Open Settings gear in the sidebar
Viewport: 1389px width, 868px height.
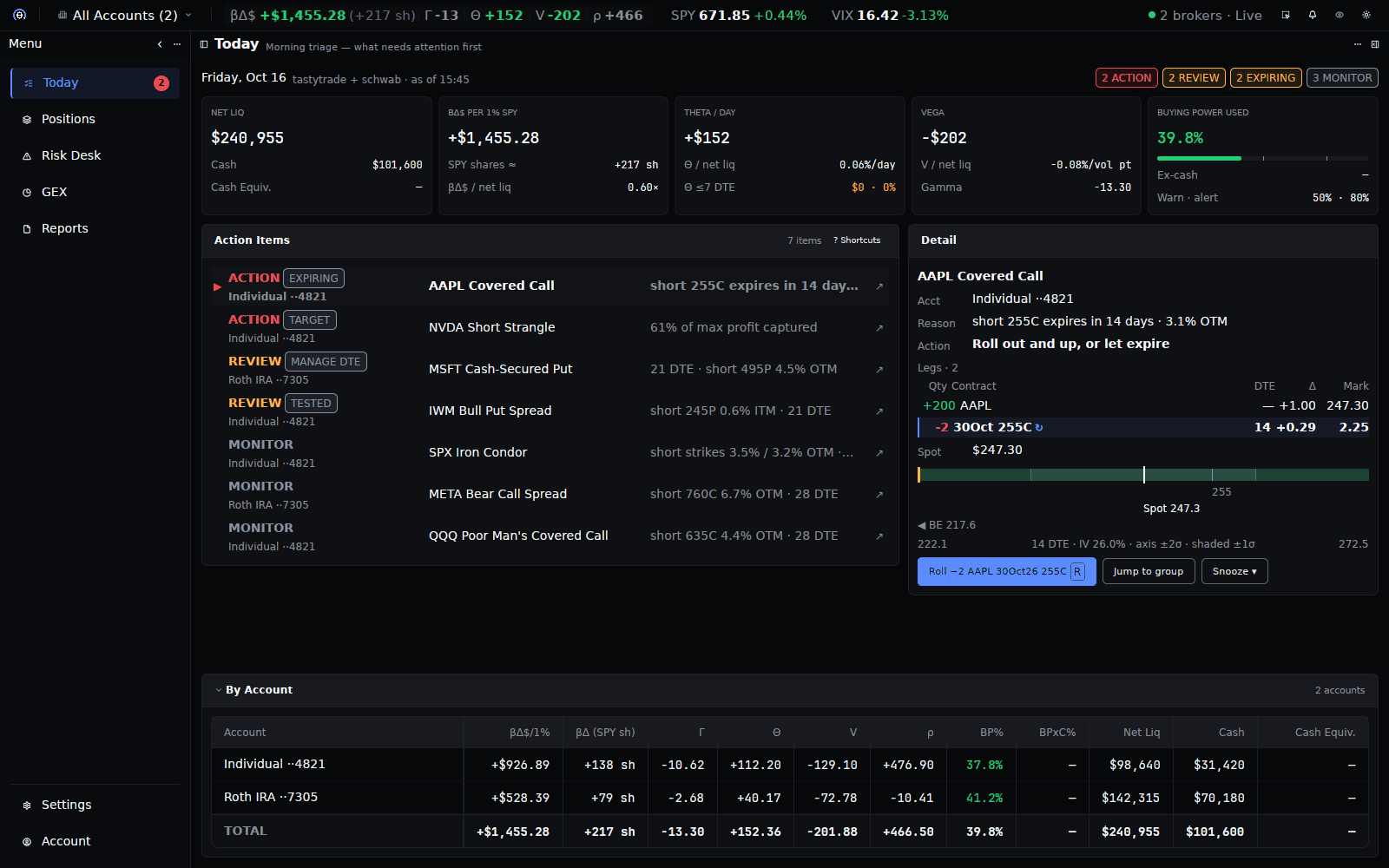[x=27, y=806]
